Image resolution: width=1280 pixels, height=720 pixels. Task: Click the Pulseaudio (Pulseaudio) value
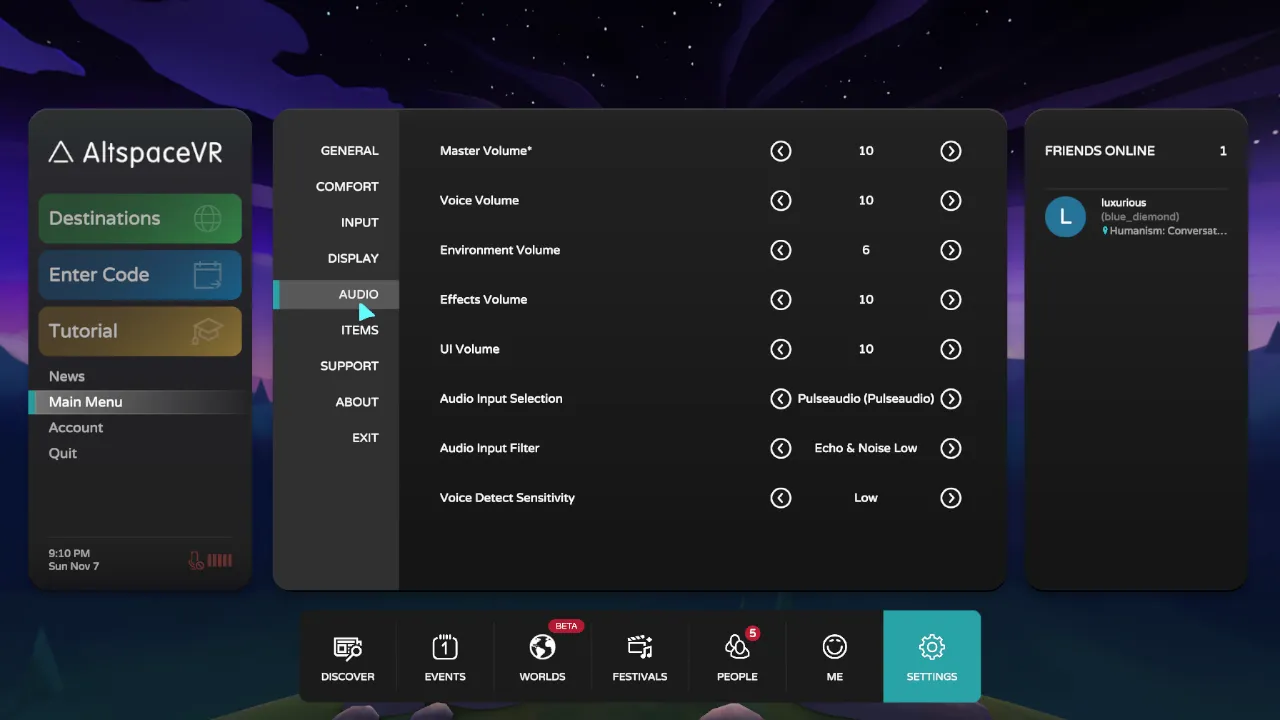click(866, 399)
